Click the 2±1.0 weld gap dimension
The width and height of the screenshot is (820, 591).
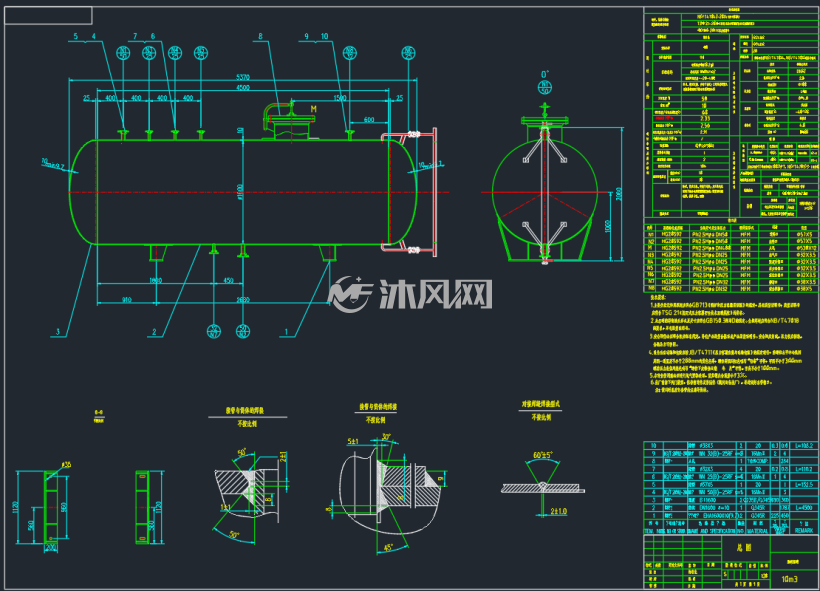click(559, 511)
